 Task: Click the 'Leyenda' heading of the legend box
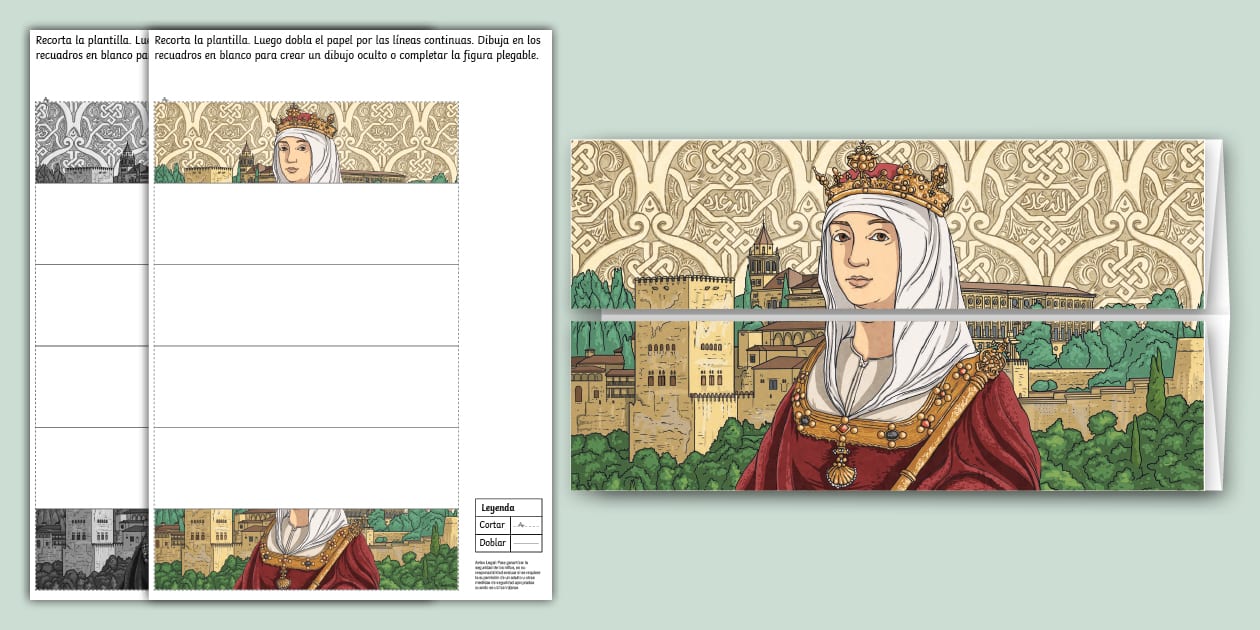[497, 507]
